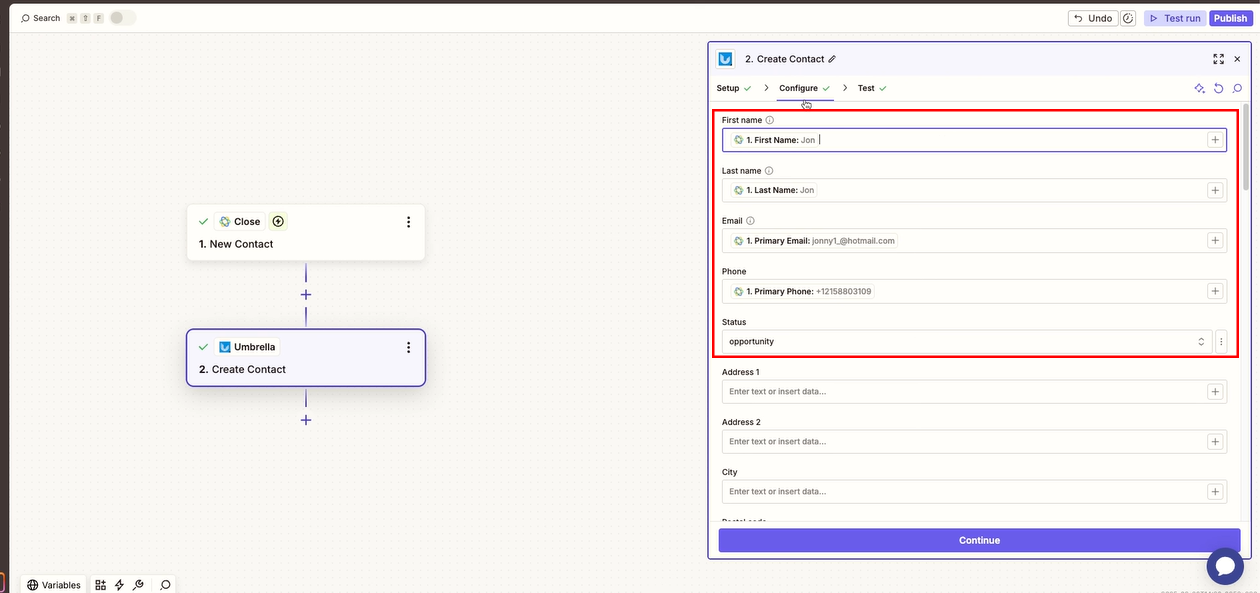This screenshot has height=593, width=1260.
Task: Add a step between Close and Umbrella
Action: (306, 295)
